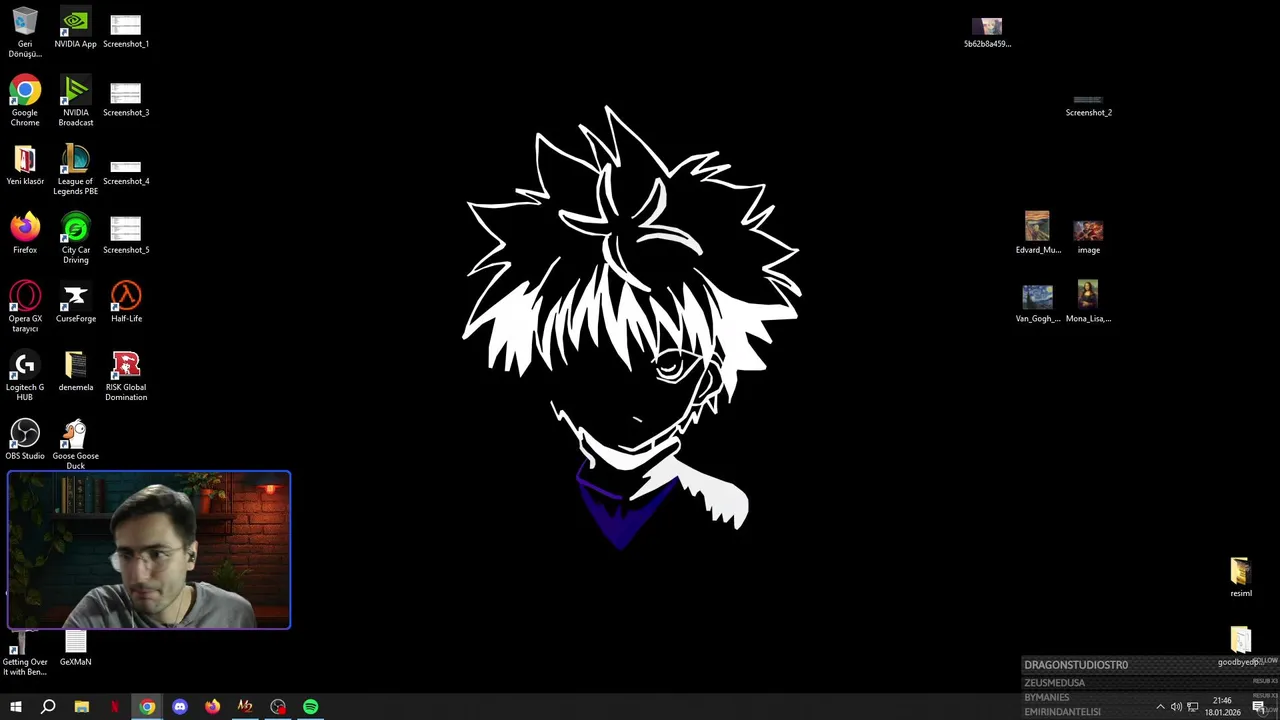Open the Mona_Lisa,... image file
This screenshot has width=1280, height=720.
pos(1088,302)
